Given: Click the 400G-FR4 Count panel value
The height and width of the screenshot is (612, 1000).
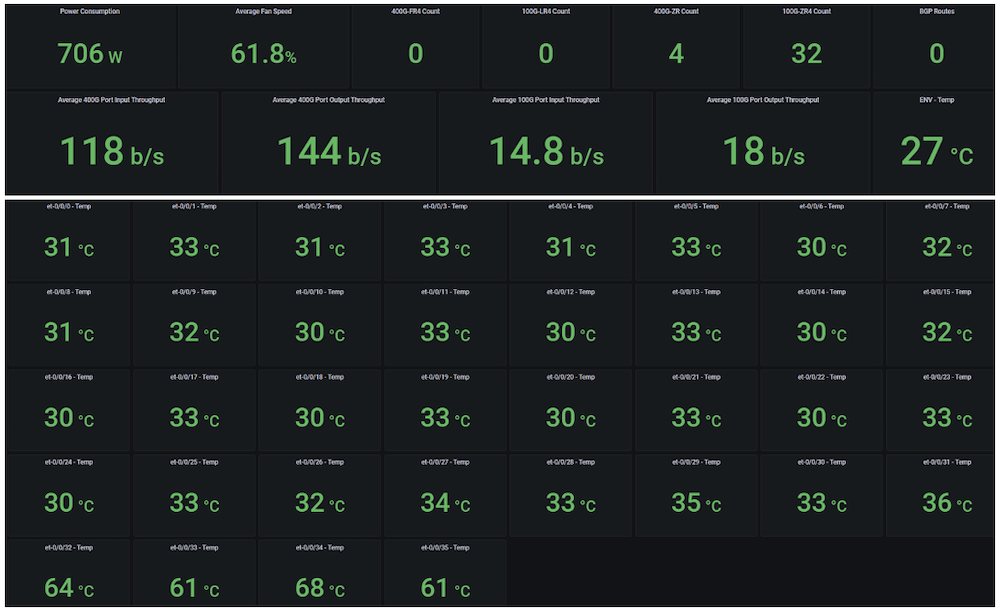Looking at the screenshot, I should pyautogui.click(x=415, y=54).
